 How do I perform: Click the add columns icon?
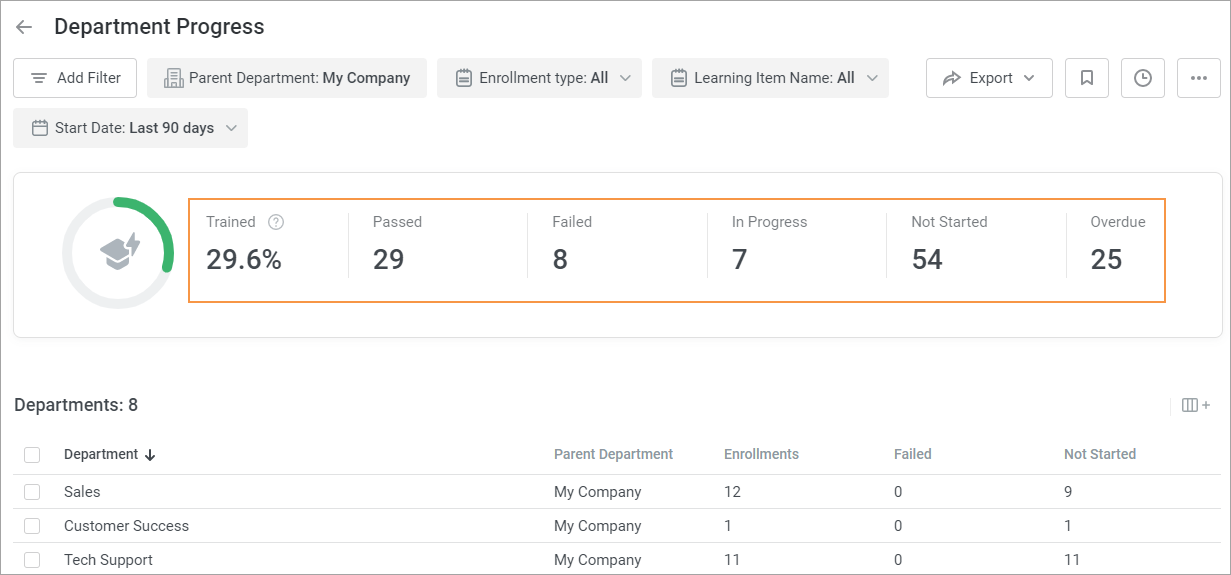click(x=1196, y=405)
